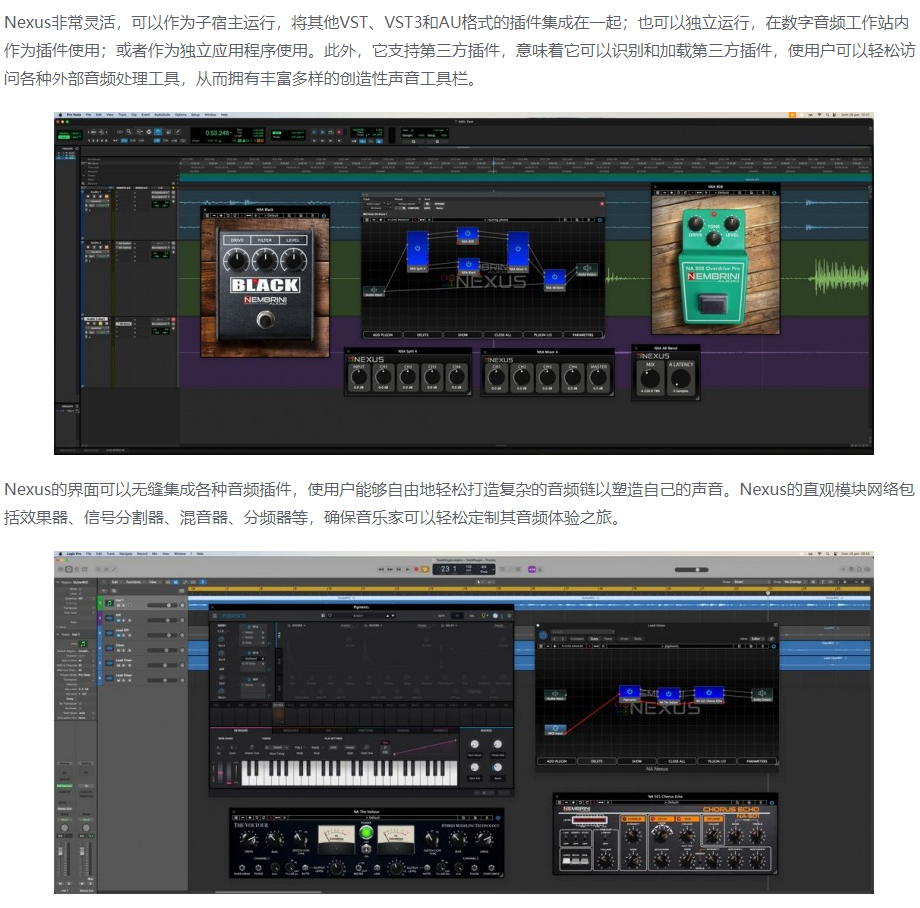Click the Audio Output speaker node in Pro Tools Nexus
The height and width of the screenshot is (908, 920).
tap(586, 269)
